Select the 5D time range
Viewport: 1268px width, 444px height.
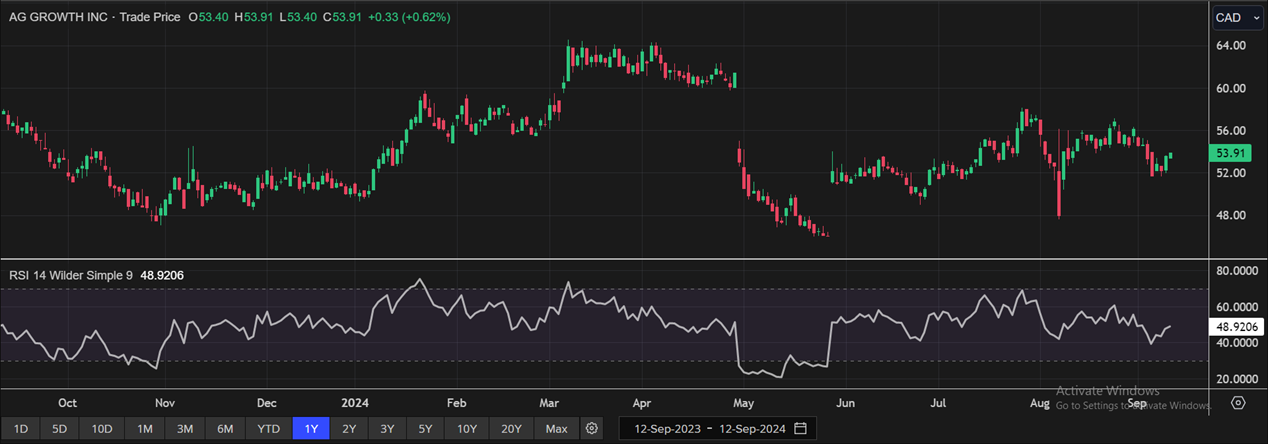[x=60, y=429]
